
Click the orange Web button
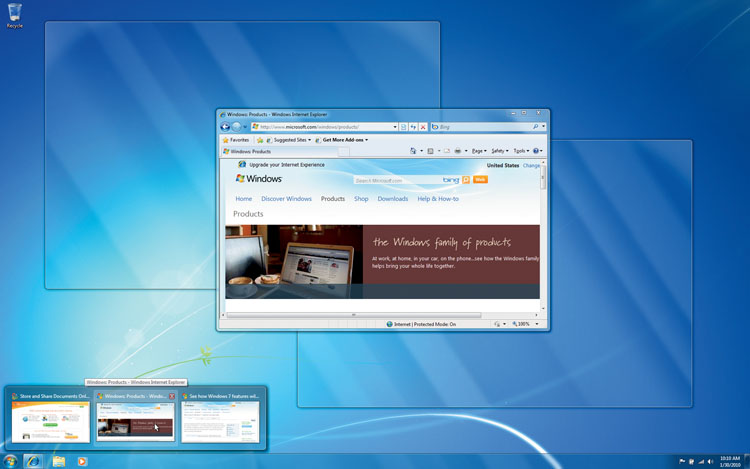tap(480, 180)
